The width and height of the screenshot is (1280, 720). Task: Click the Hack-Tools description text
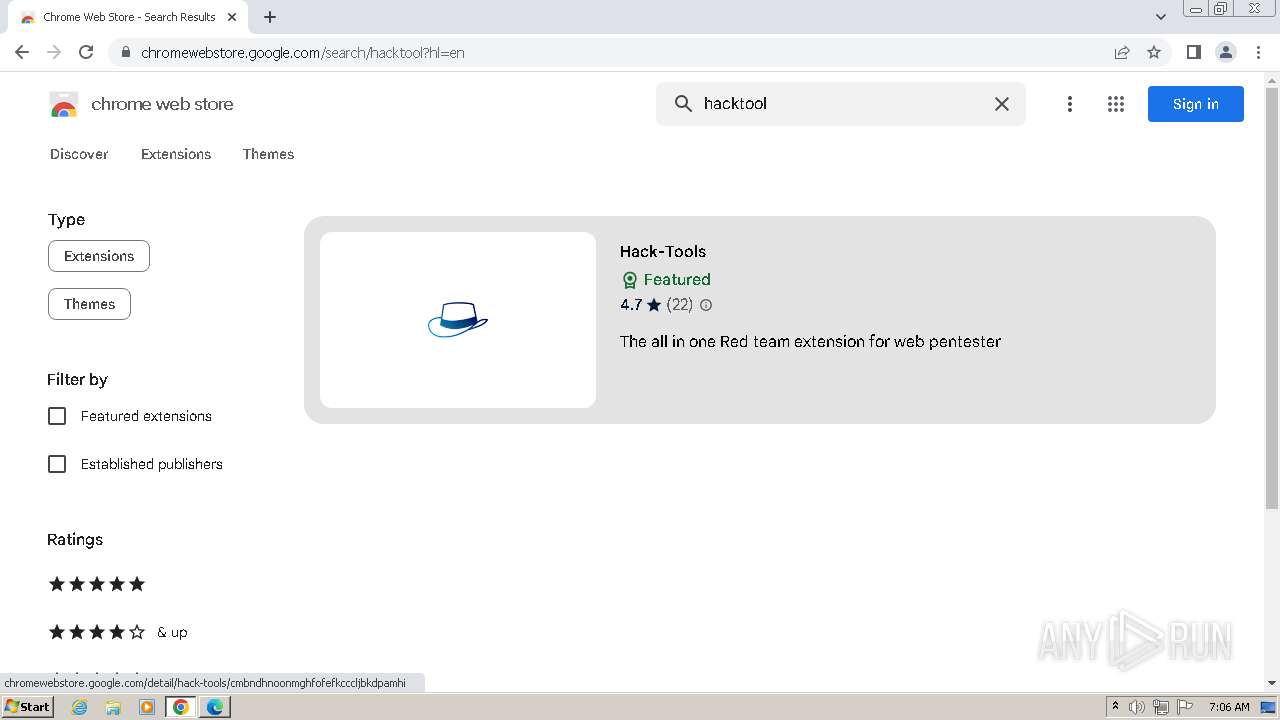pyautogui.click(x=810, y=341)
